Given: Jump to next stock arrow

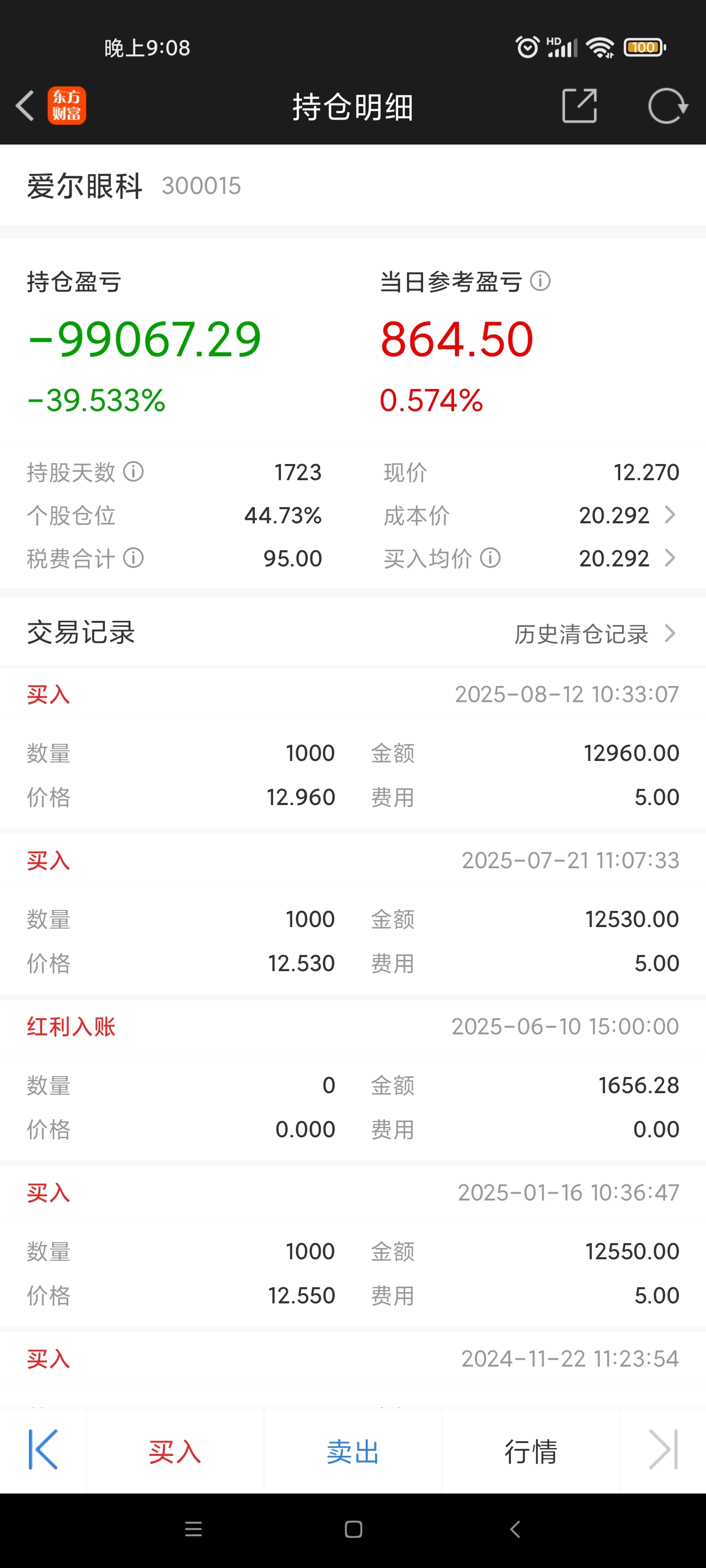Looking at the screenshot, I should 663,1450.
